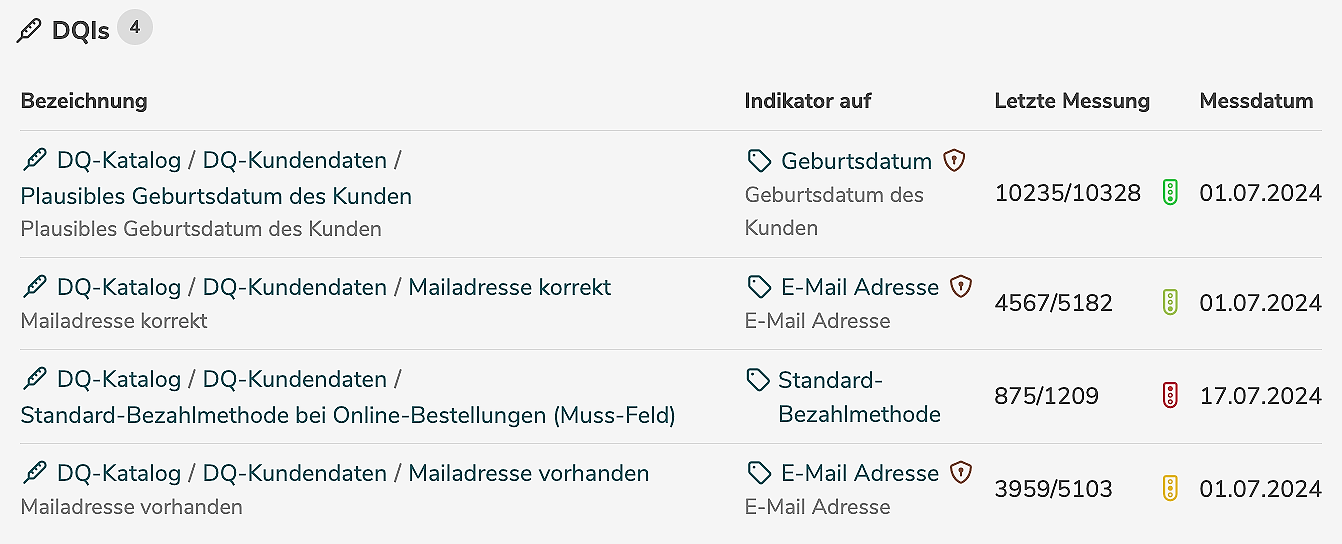Click the shield icon beside Geburtsdatum
Viewport: 1342px width, 544px height.
pos(955,160)
